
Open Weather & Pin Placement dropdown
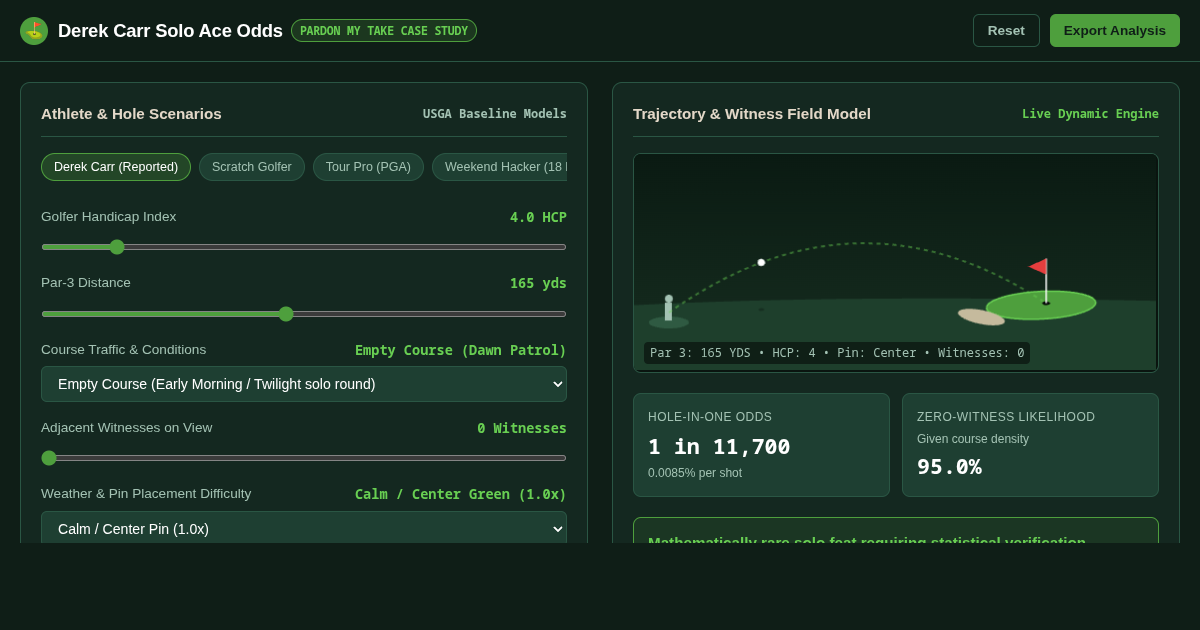point(304,528)
